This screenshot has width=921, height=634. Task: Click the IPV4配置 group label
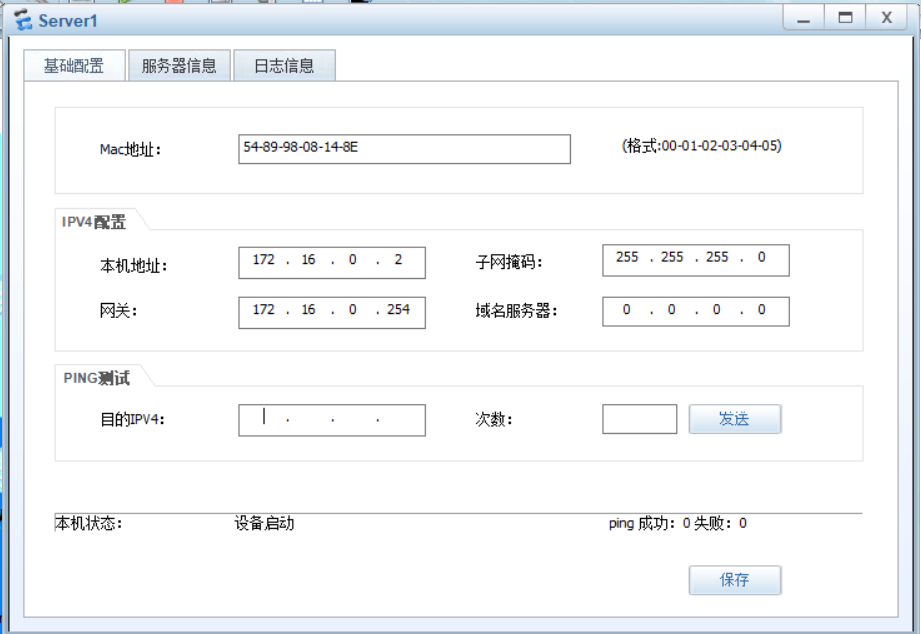pyautogui.click(x=94, y=222)
